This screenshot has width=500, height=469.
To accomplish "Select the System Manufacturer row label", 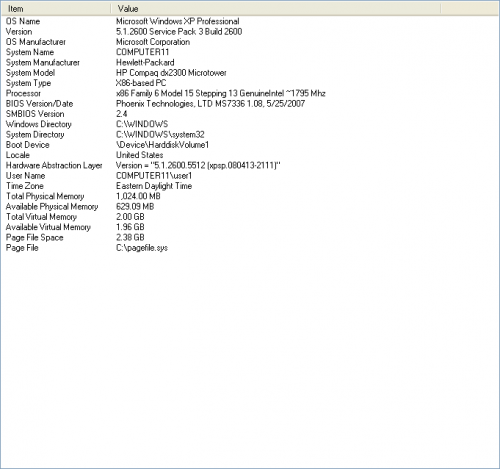I will pyautogui.click(x=43, y=63).
